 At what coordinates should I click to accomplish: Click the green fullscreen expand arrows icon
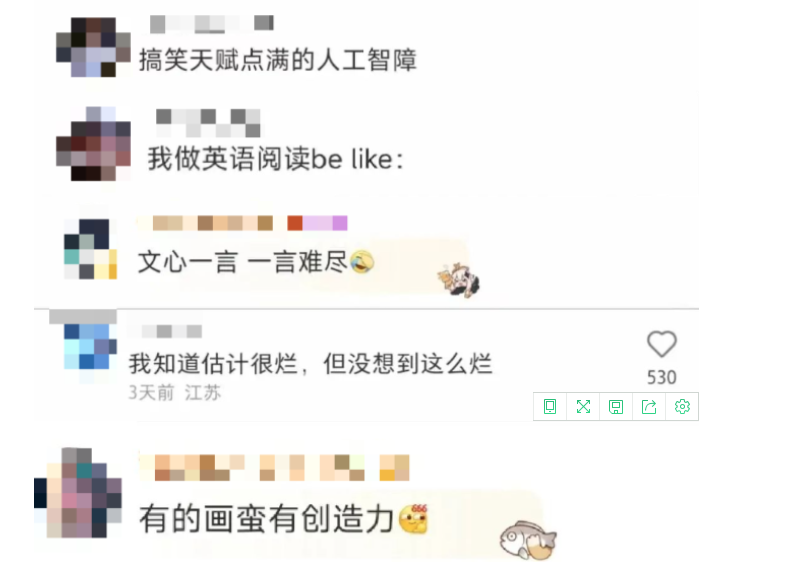583,407
